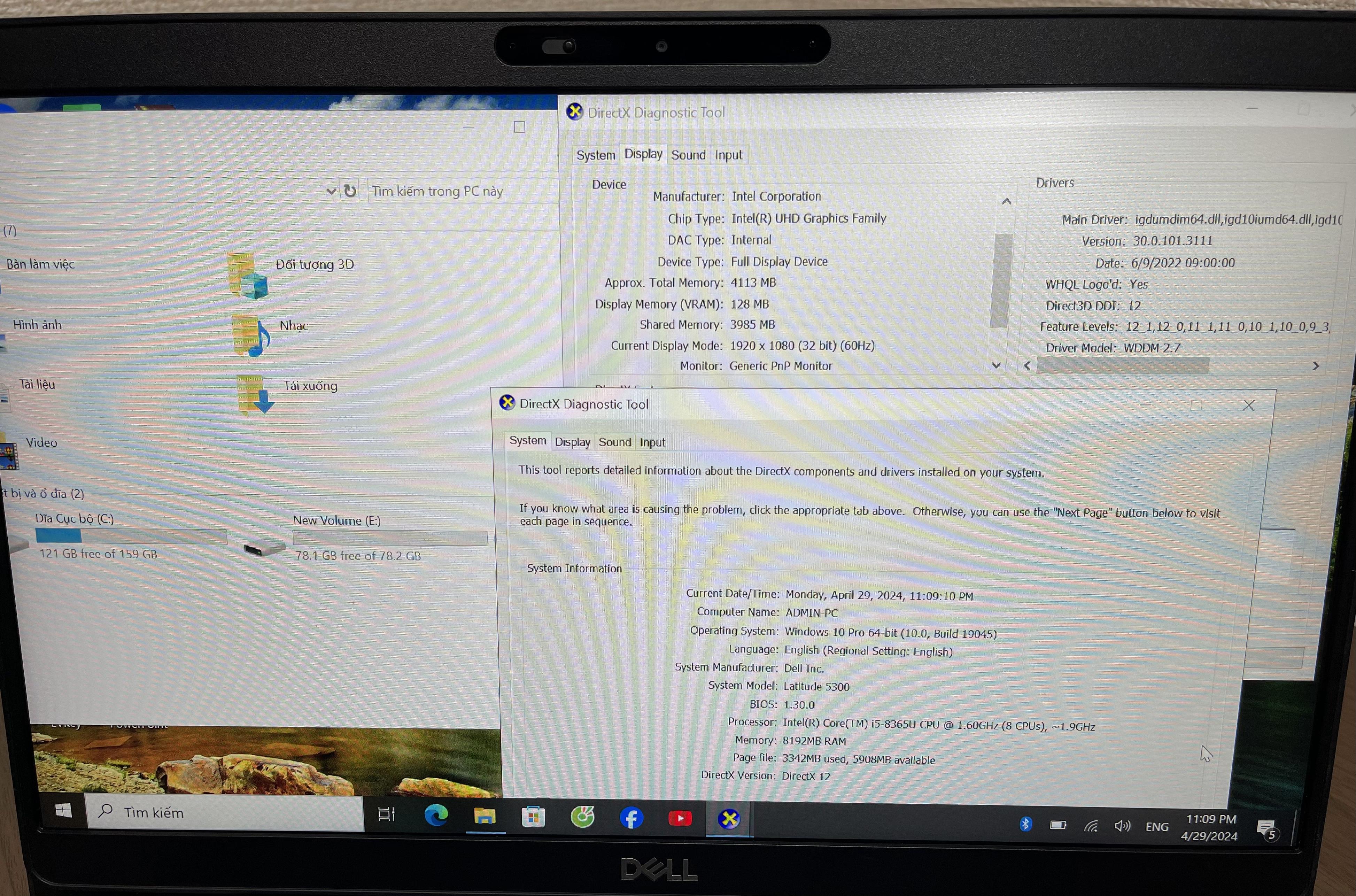Click the '8192MB RAM' memory value
Image resolution: width=1356 pixels, height=896 pixels.
point(814,741)
